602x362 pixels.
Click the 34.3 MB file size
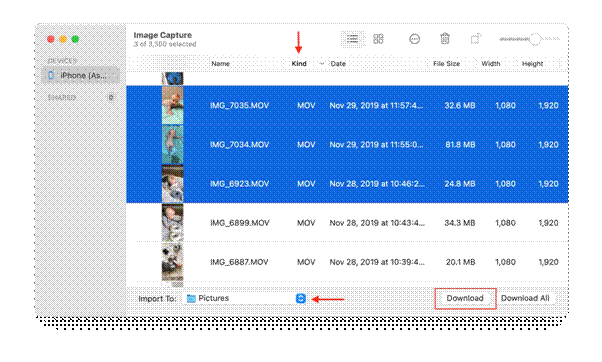pos(460,223)
